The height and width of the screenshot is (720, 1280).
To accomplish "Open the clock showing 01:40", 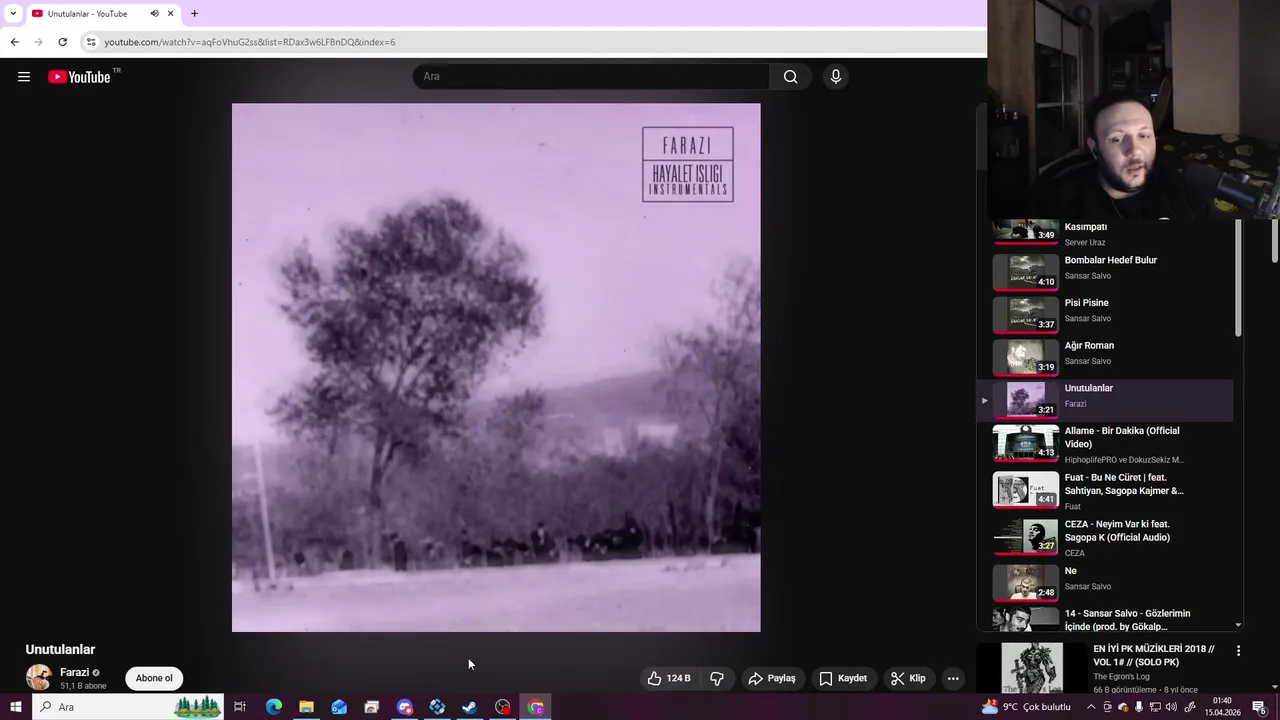I will click(1222, 707).
